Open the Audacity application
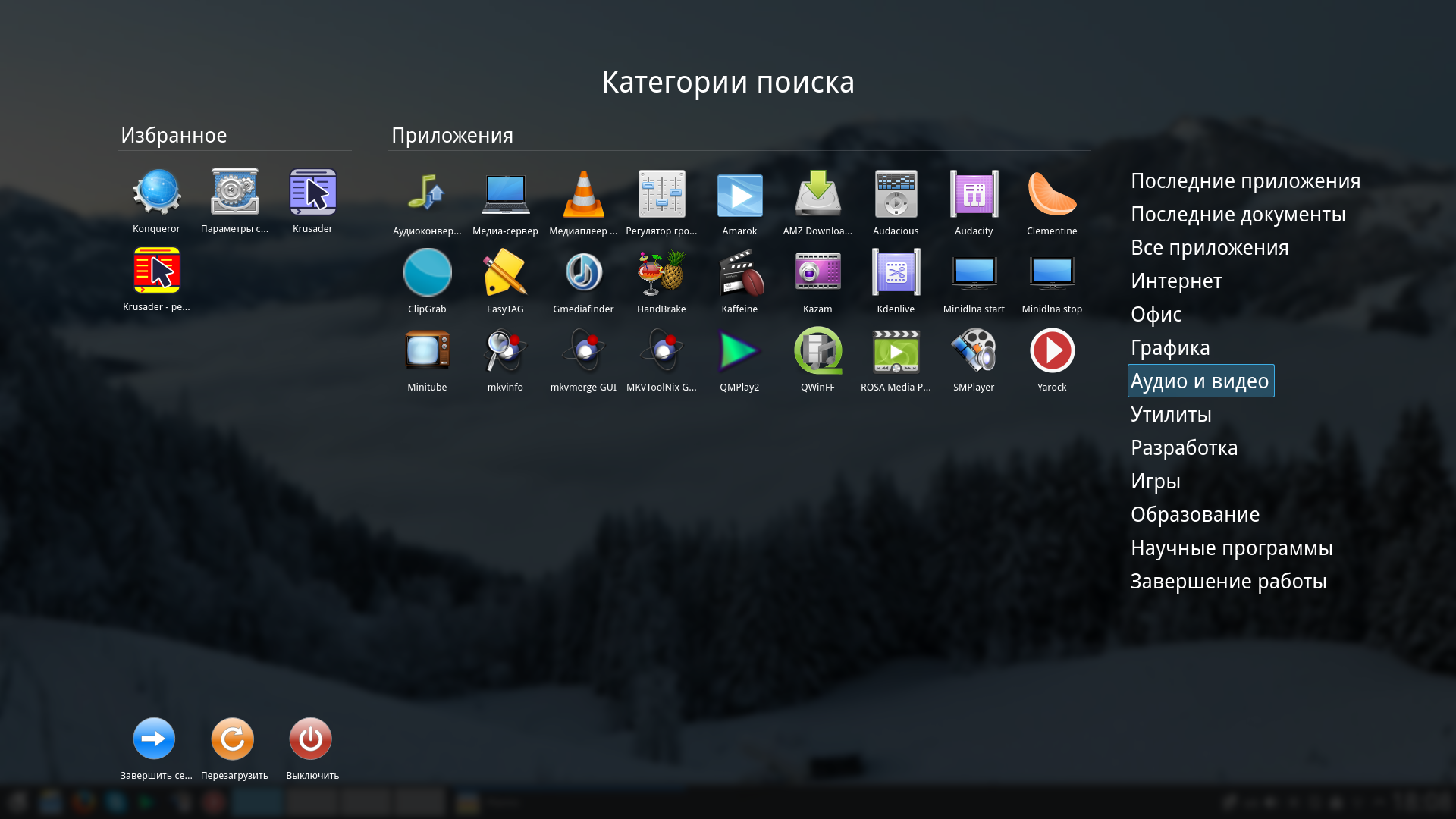 pos(974,195)
